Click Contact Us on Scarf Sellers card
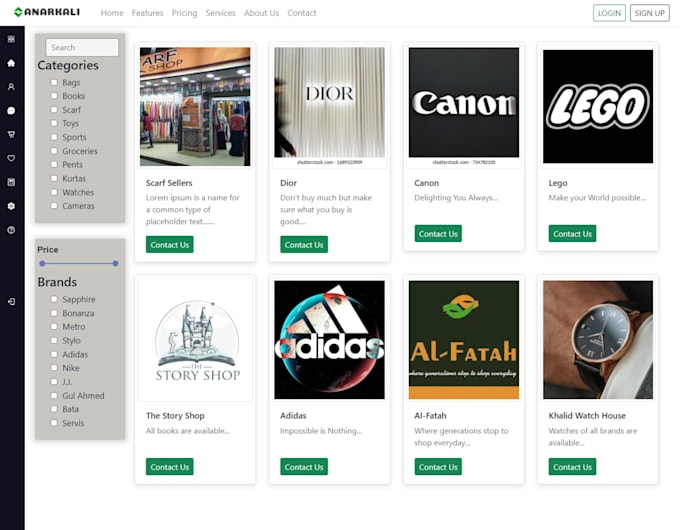The image size is (680, 530). tap(170, 245)
